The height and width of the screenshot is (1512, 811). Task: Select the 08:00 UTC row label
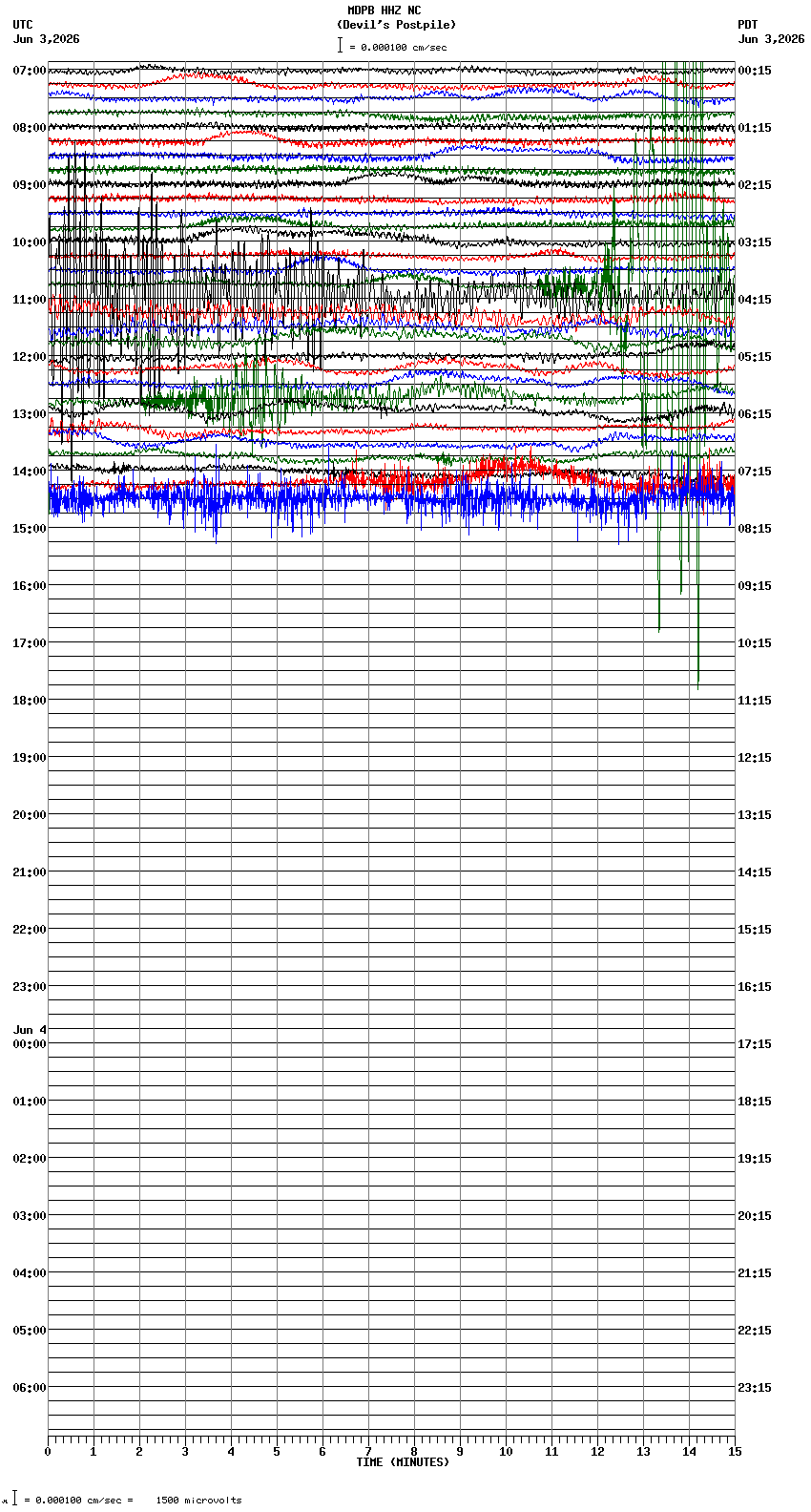[x=30, y=128]
